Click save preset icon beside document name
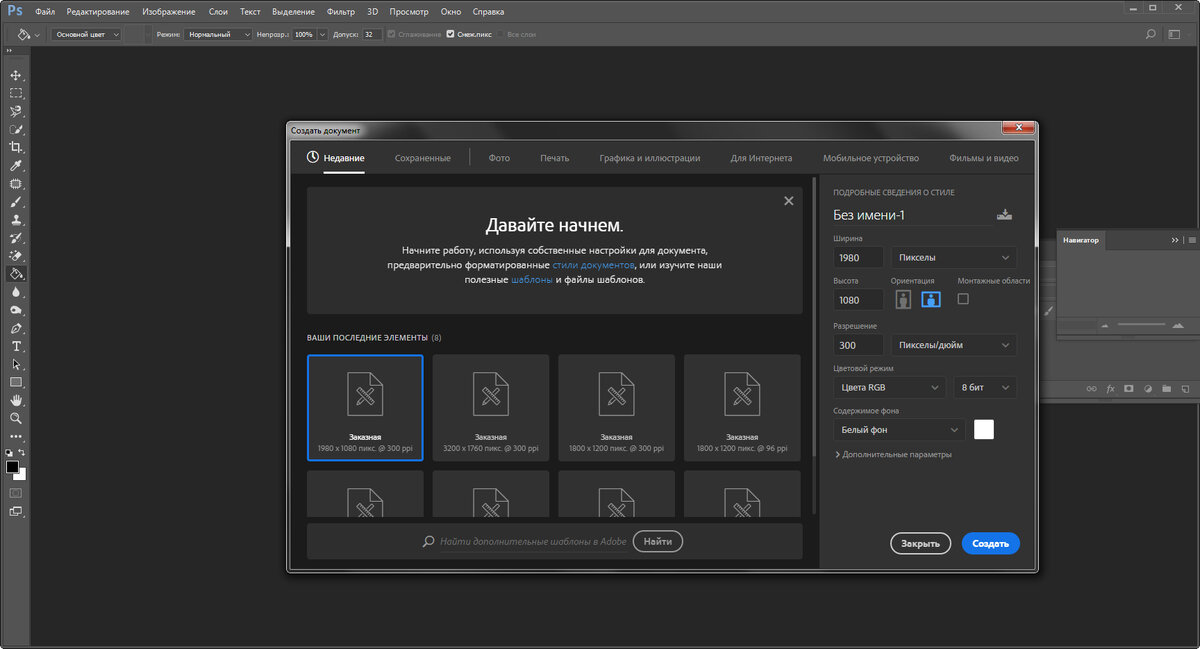Screen dimensions: 1200x649 point(1005,215)
